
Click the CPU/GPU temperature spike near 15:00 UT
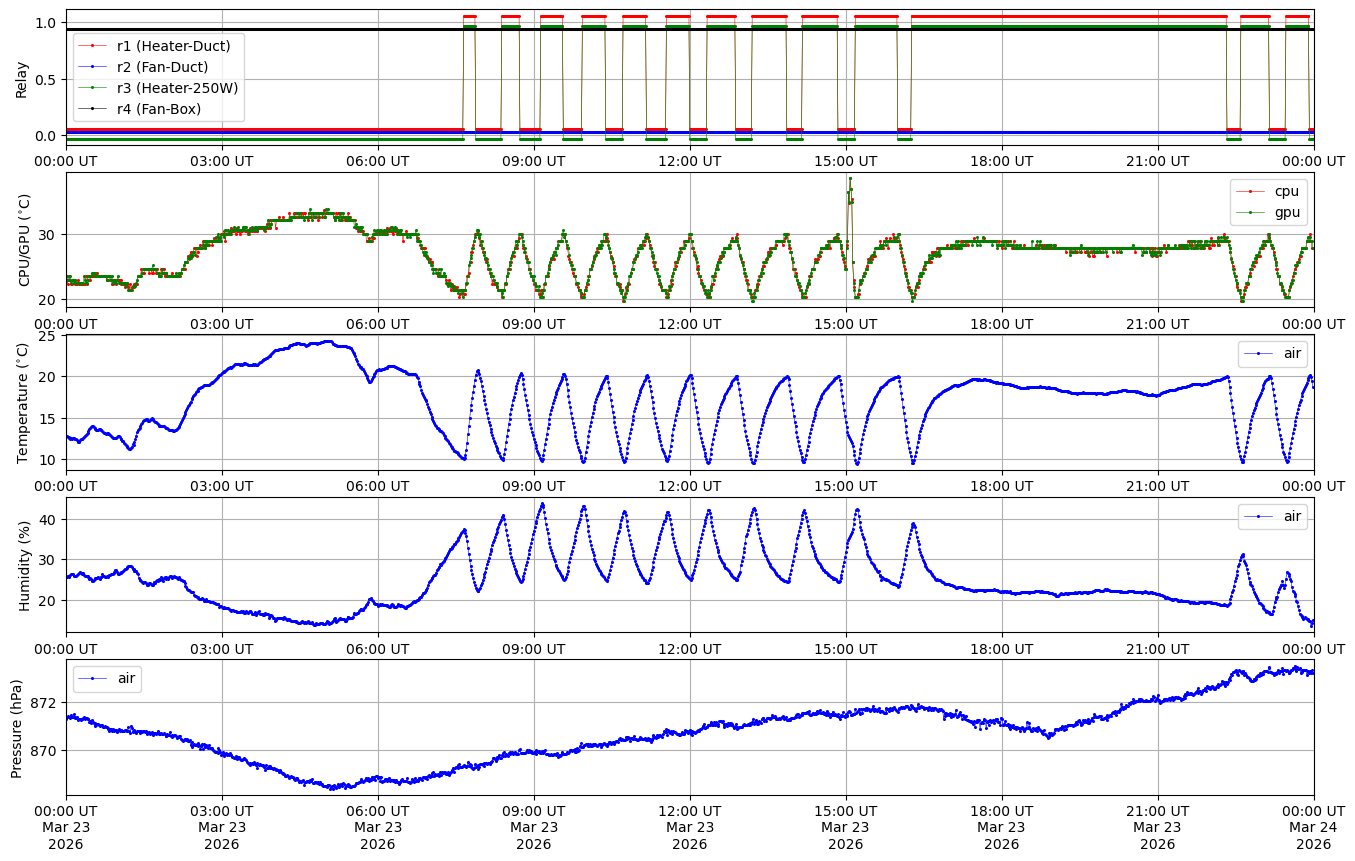click(850, 182)
